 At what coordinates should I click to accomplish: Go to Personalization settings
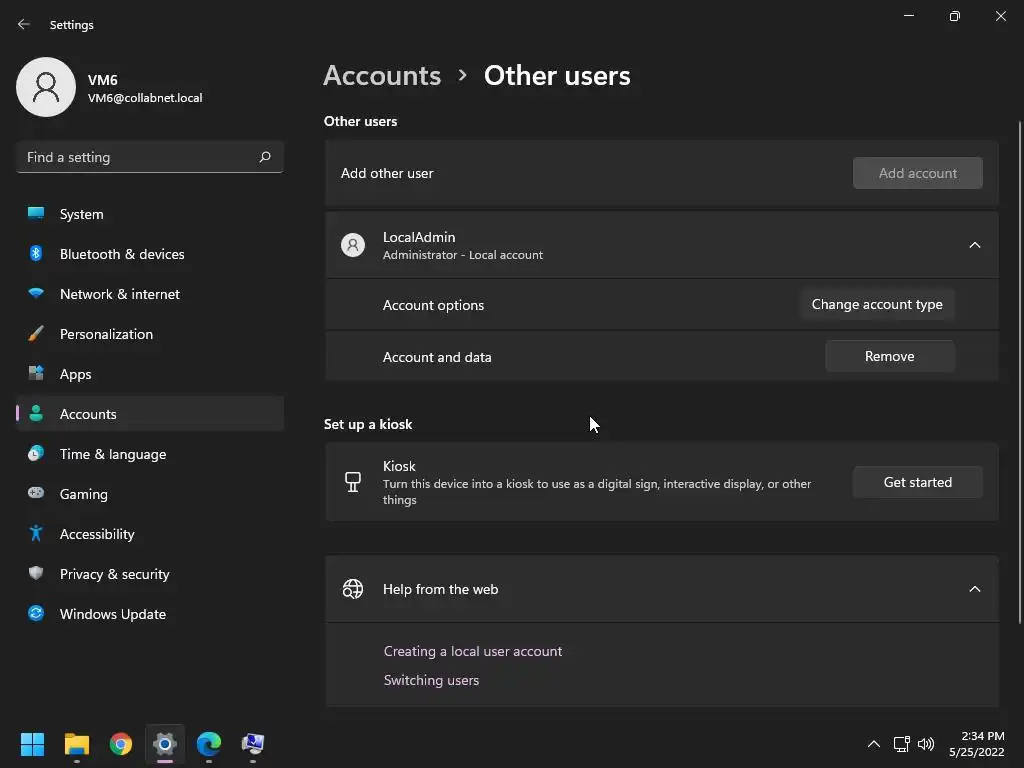coord(106,334)
